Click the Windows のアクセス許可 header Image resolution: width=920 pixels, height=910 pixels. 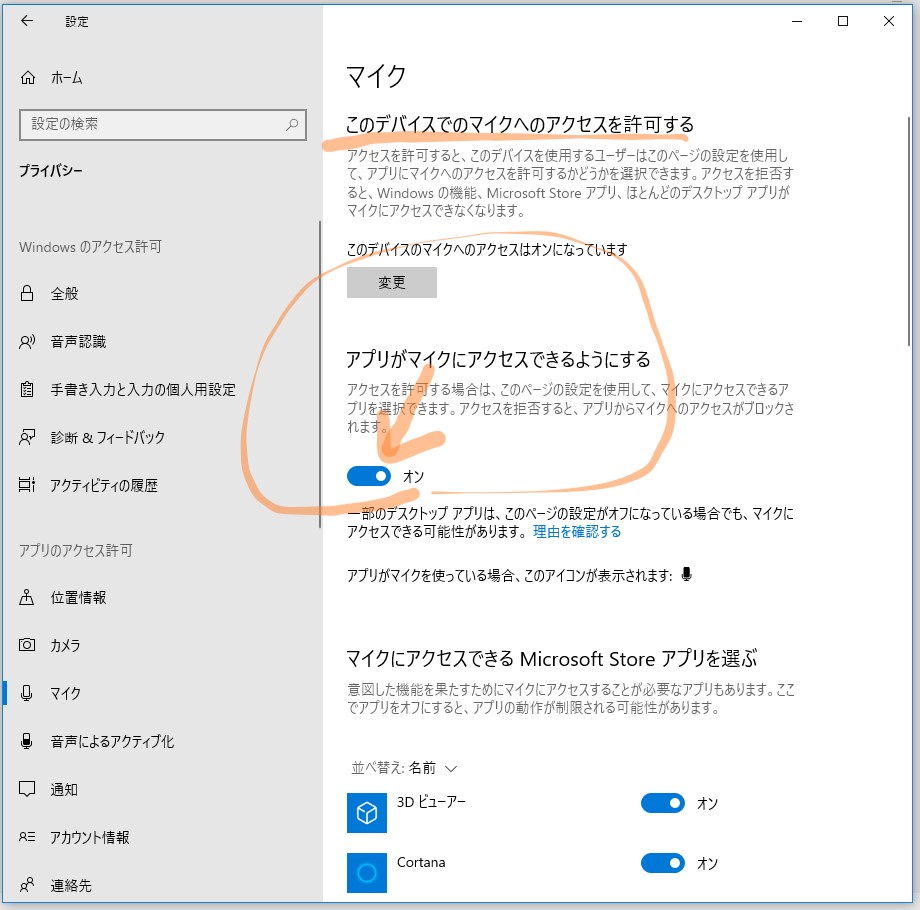coord(90,246)
